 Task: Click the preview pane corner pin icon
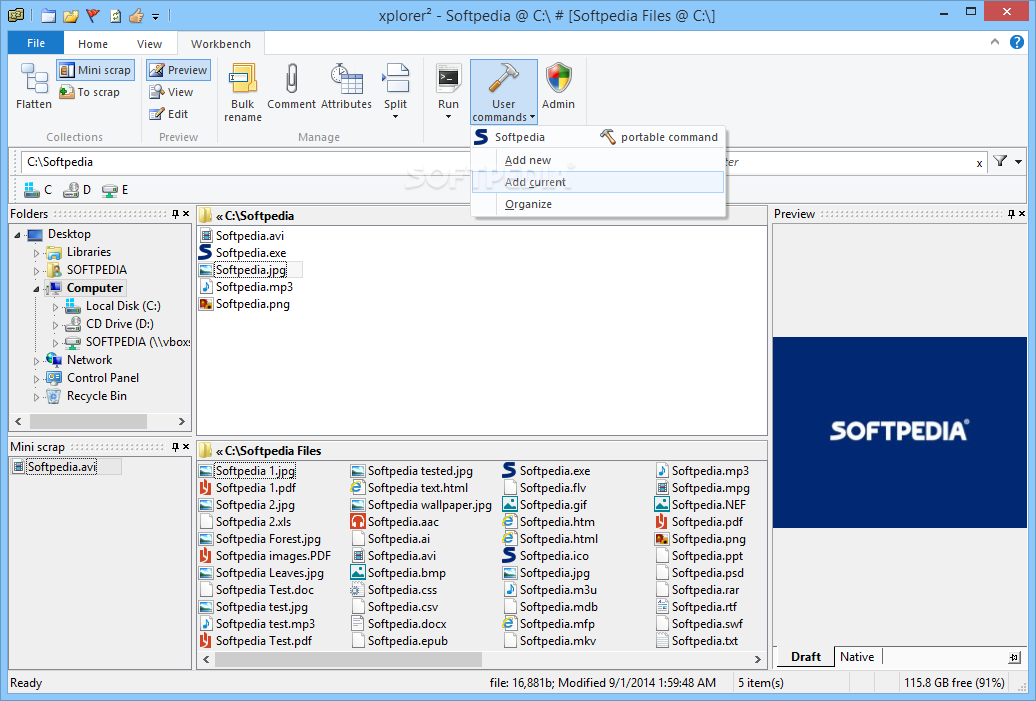(x=1014, y=657)
